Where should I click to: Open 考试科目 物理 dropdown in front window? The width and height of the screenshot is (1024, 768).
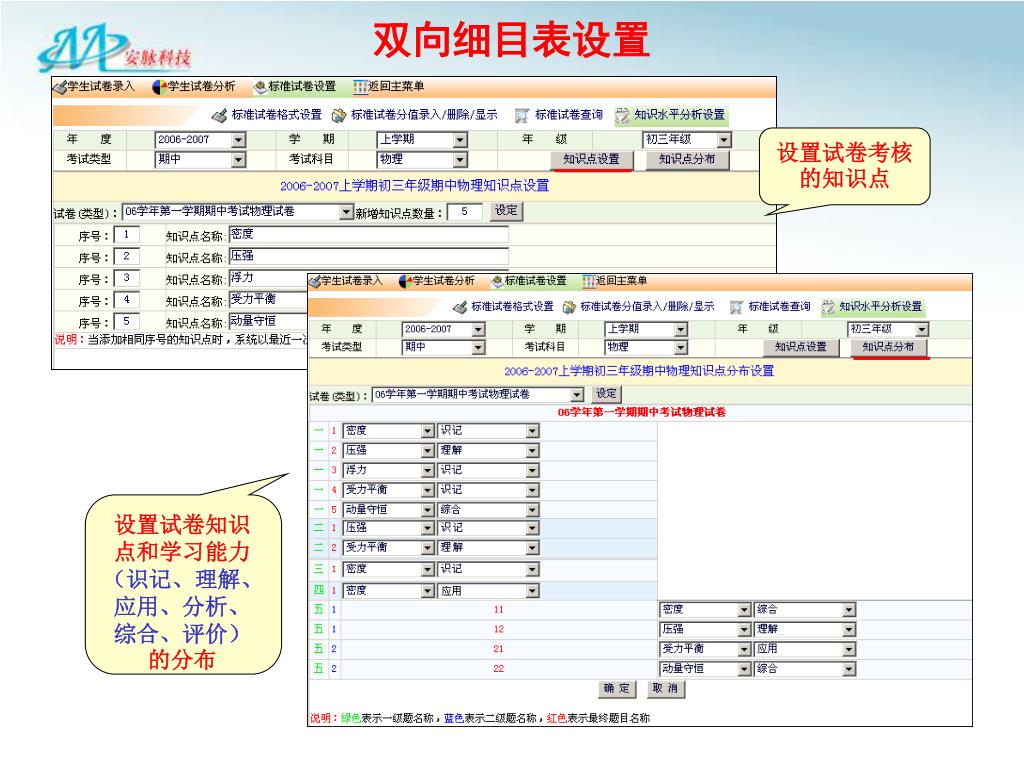[681, 347]
